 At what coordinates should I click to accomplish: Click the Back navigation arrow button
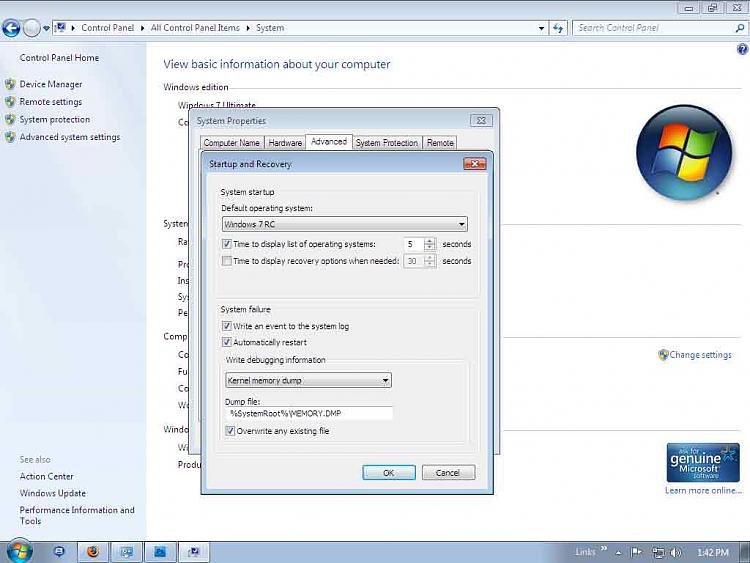[x=11, y=28]
